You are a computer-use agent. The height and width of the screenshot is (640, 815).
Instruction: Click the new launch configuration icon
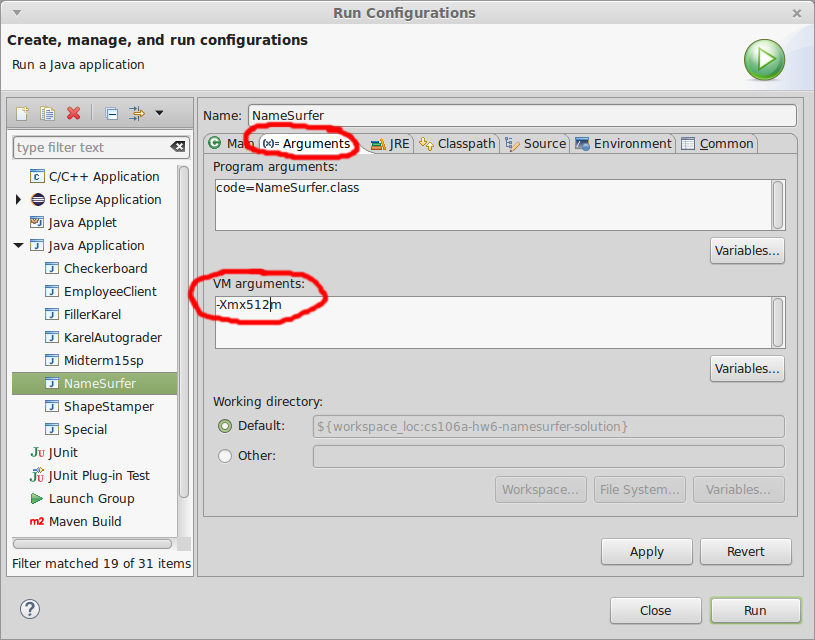[x=22, y=113]
